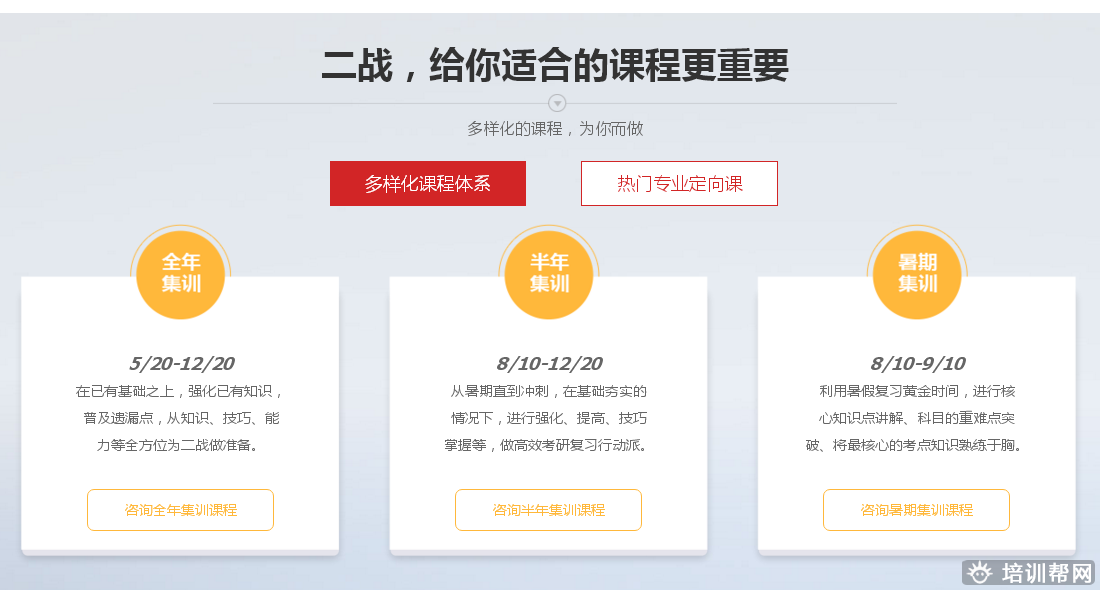Click the 8/10-9/10 date text
Screen dimensions: 1100x590
[917, 363]
